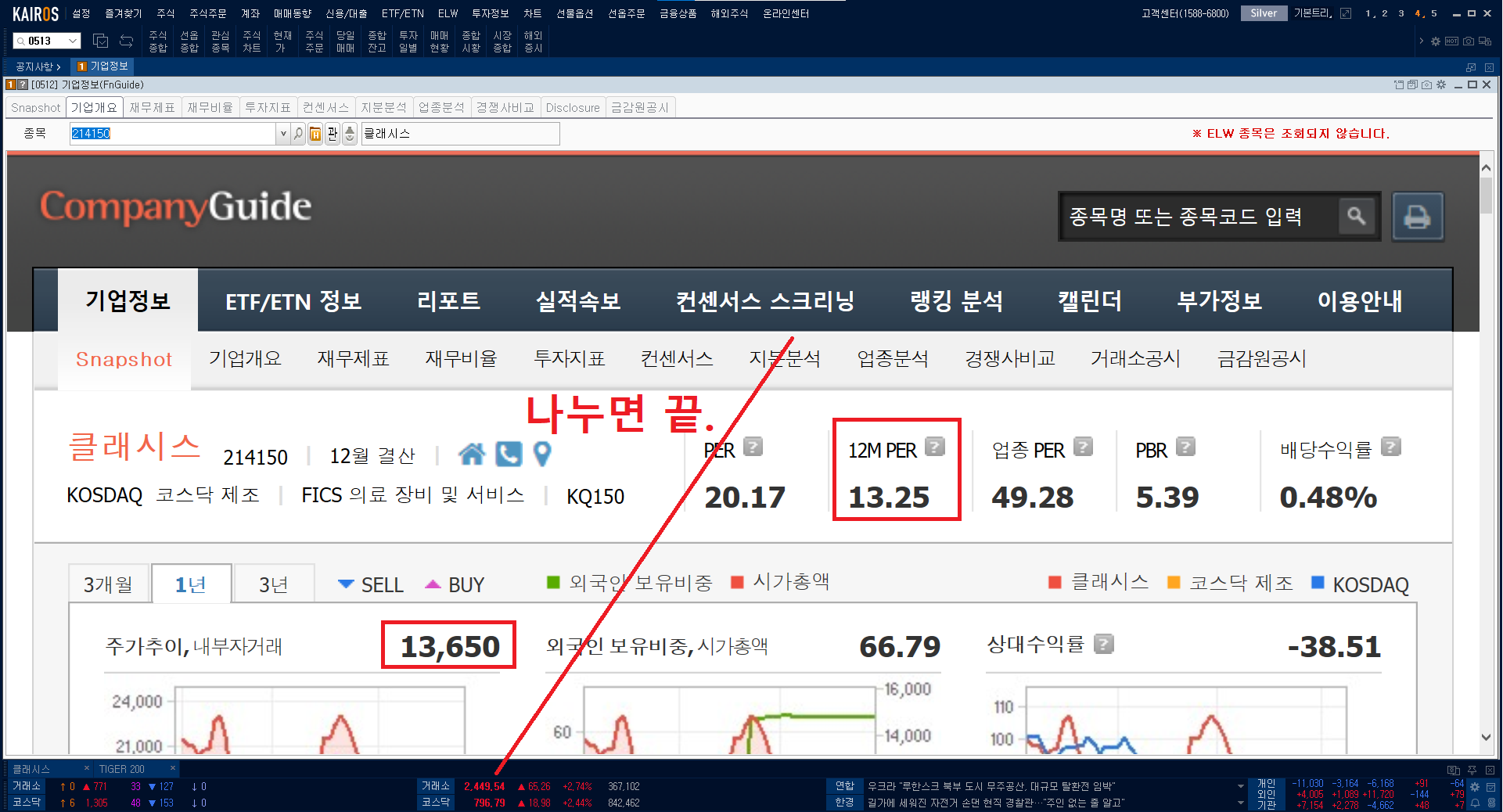Image resolution: width=1503 pixels, height=812 pixels.
Task: Click the screen copy icon beside 0513 box
Action: coord(100,41)
